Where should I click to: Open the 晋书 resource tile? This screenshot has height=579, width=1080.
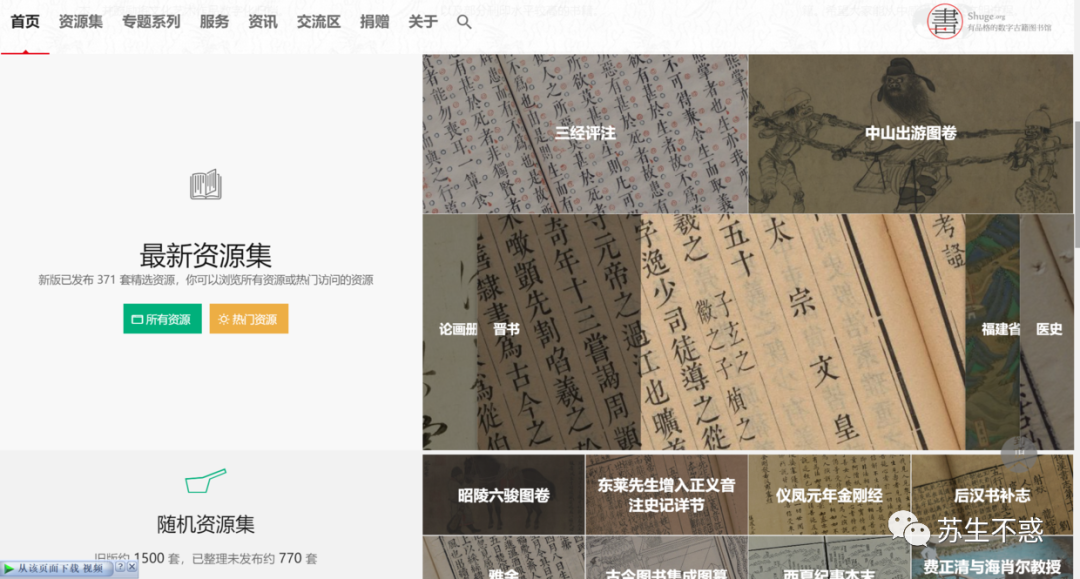(x=559, y=331)
